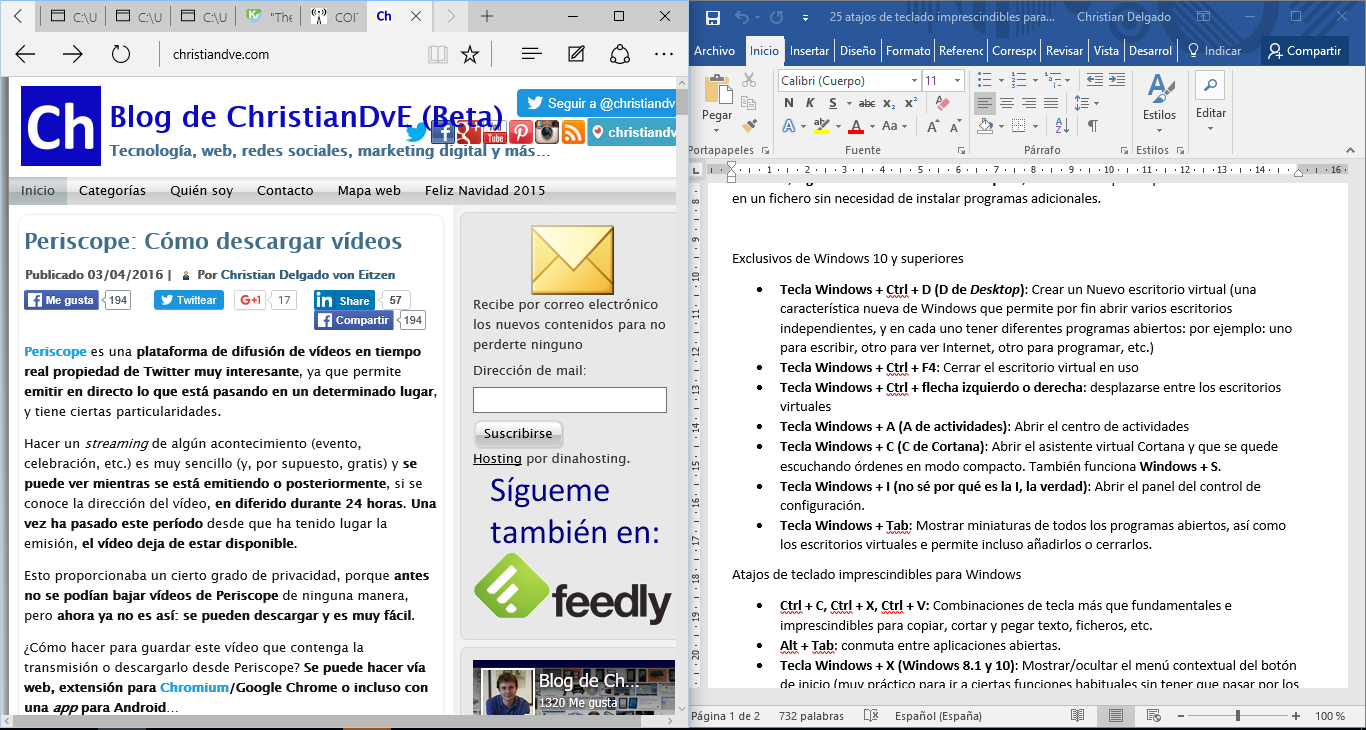Align text right in Word
This screenshot has width=1366, height=730.
coord(1028,103)
